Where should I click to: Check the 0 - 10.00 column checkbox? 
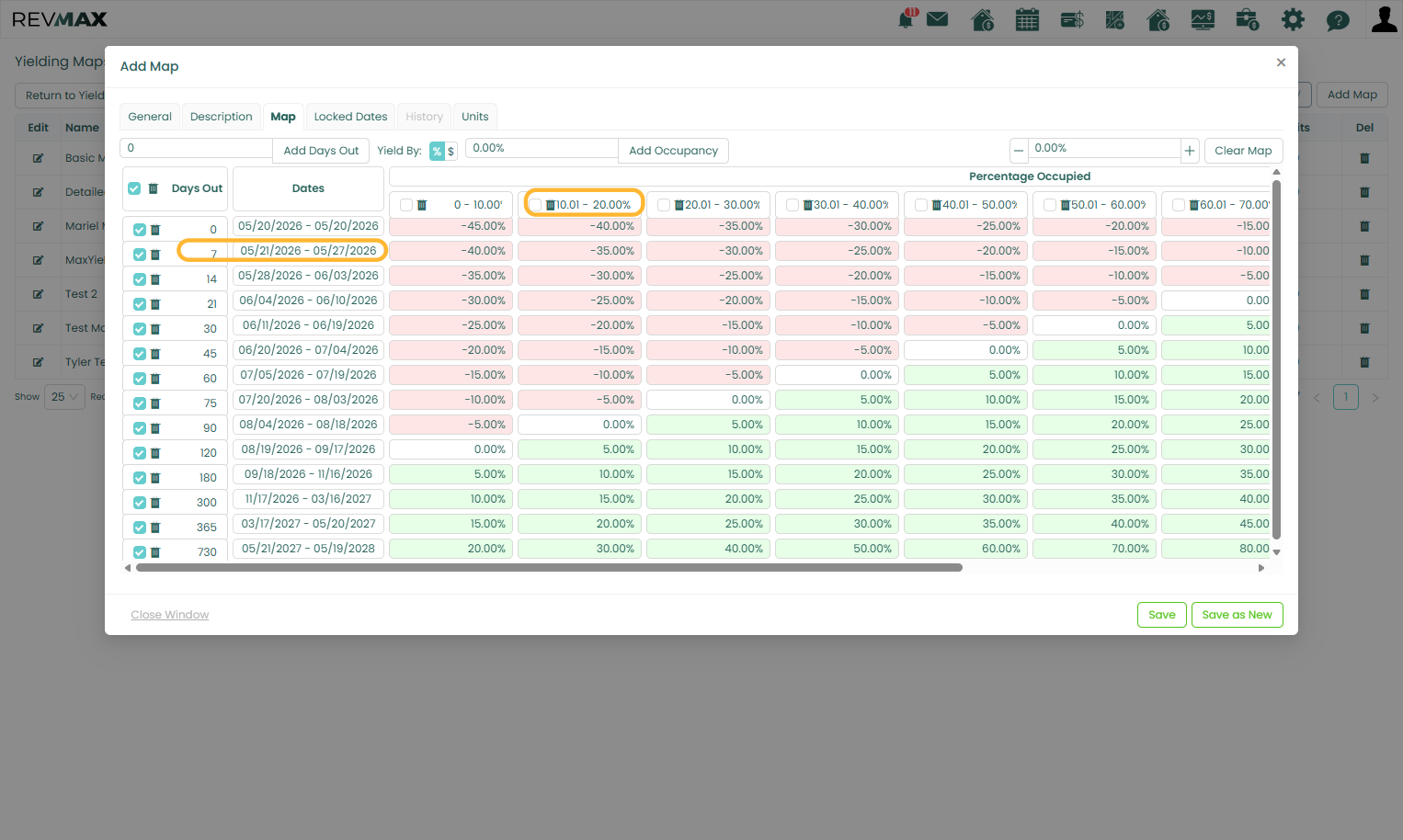(x=406, y=205)
